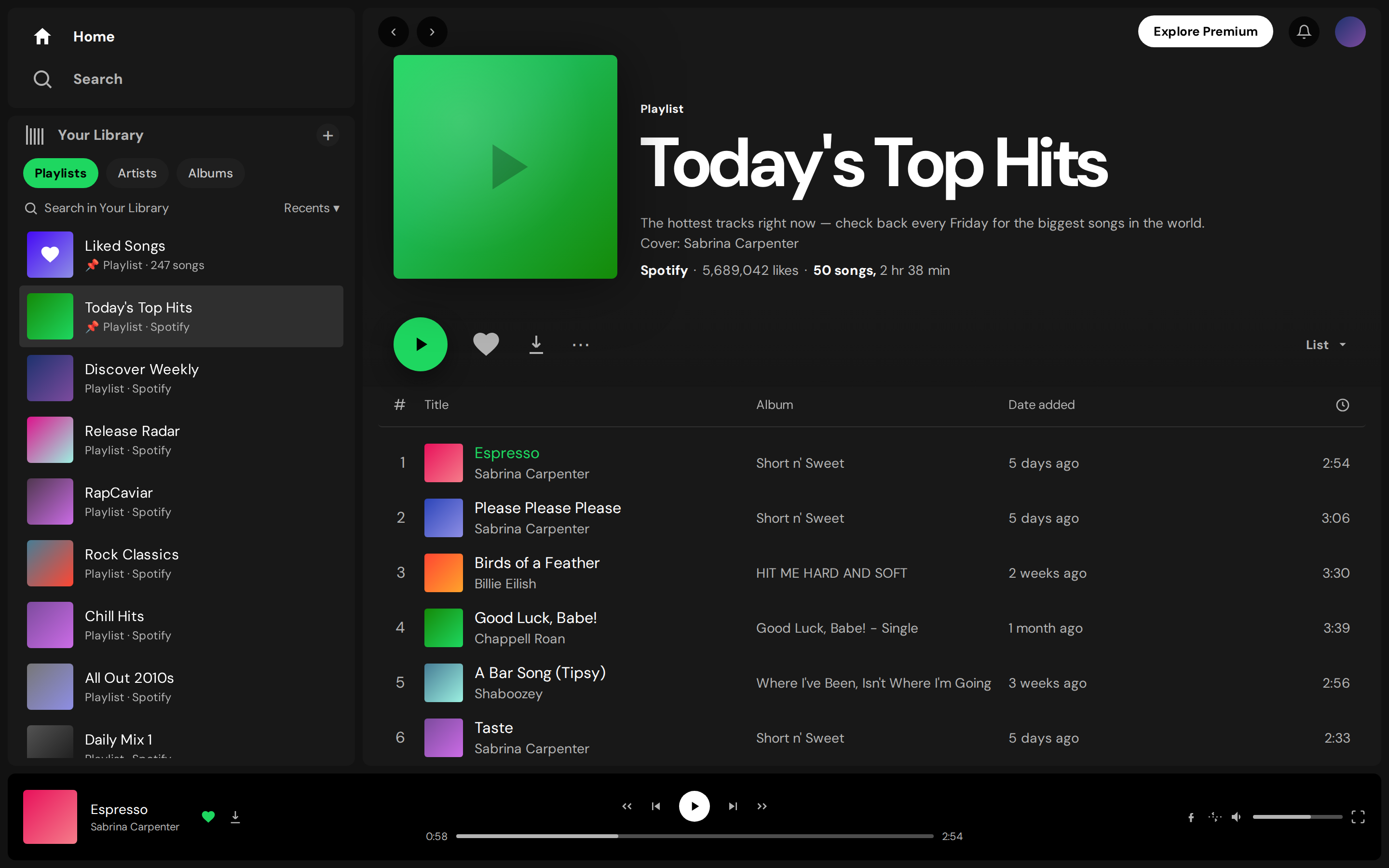
Task: Share track via Facebook icon
Action: coord(1191,817)
